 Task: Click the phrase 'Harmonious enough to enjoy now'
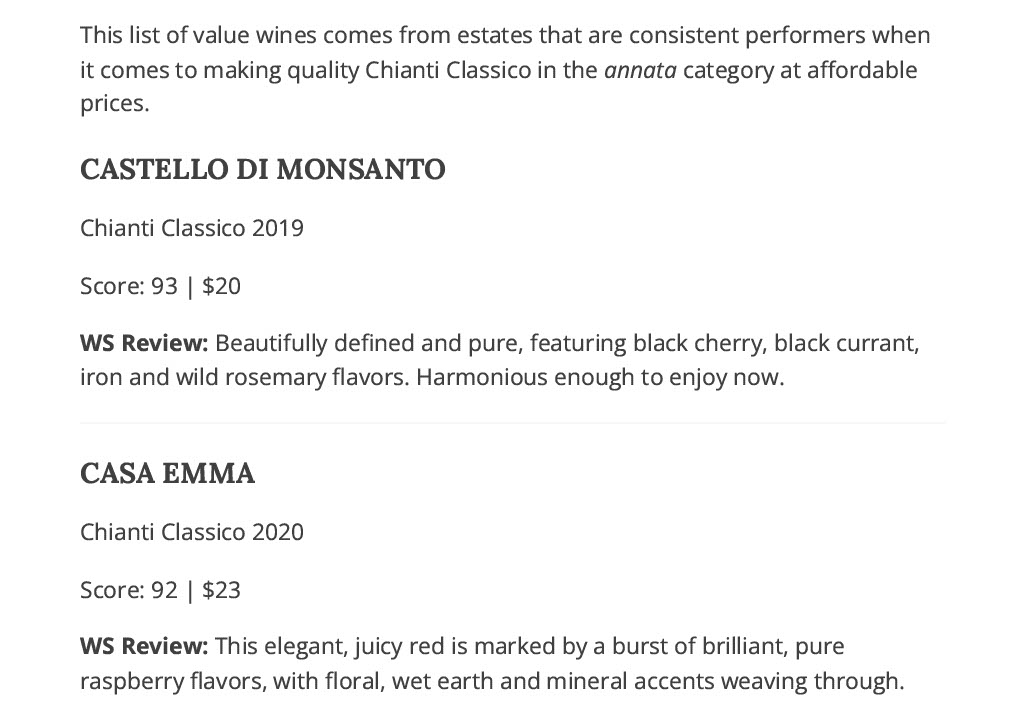tap(600, 377)
